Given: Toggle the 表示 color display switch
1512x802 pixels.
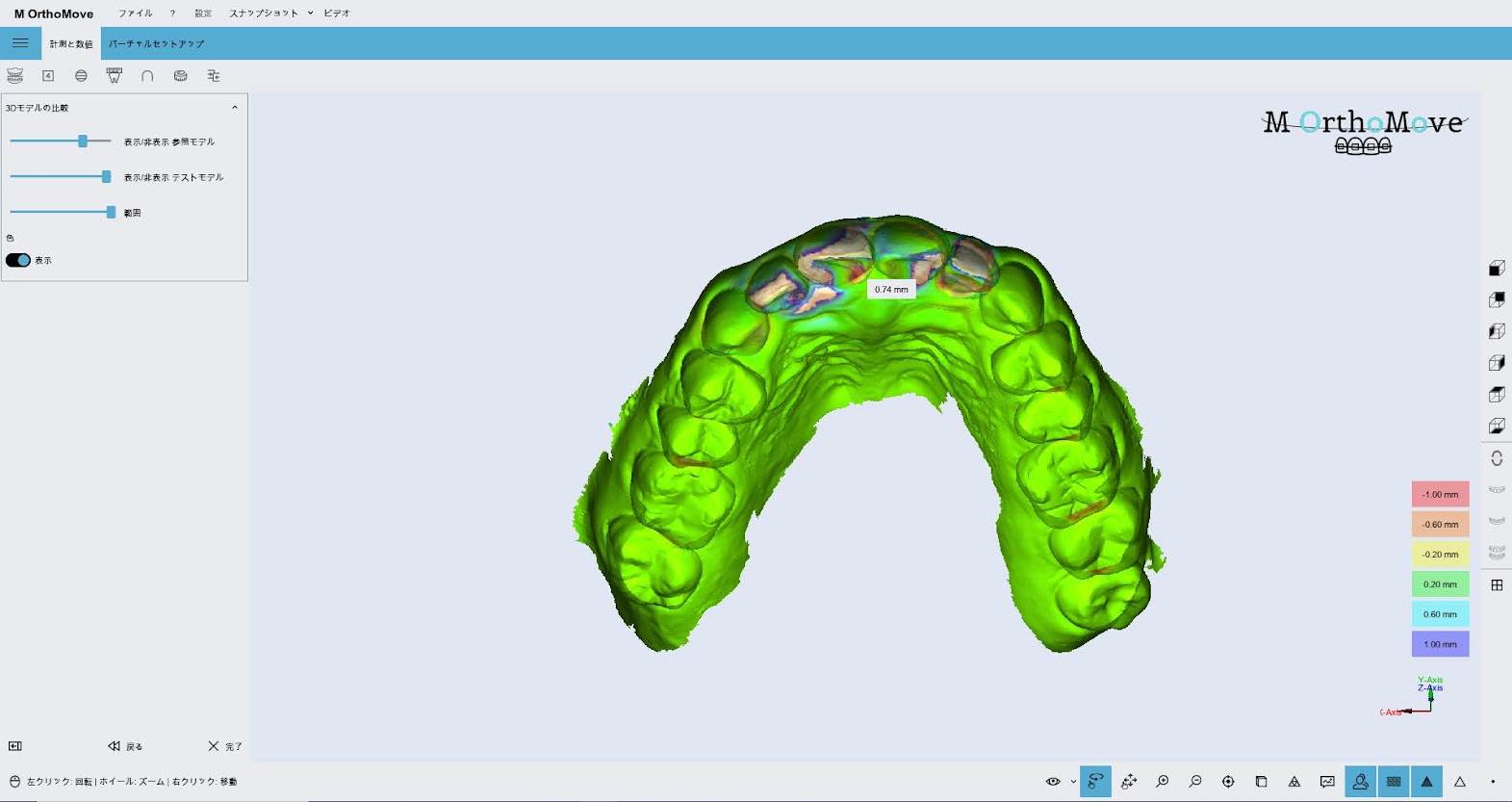Looking at the screenshot, I should pos(18,260).
